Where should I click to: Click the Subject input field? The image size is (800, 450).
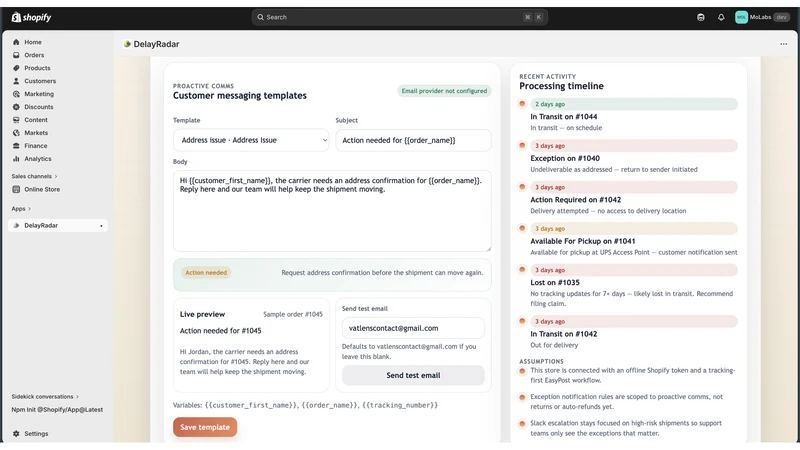413,140
